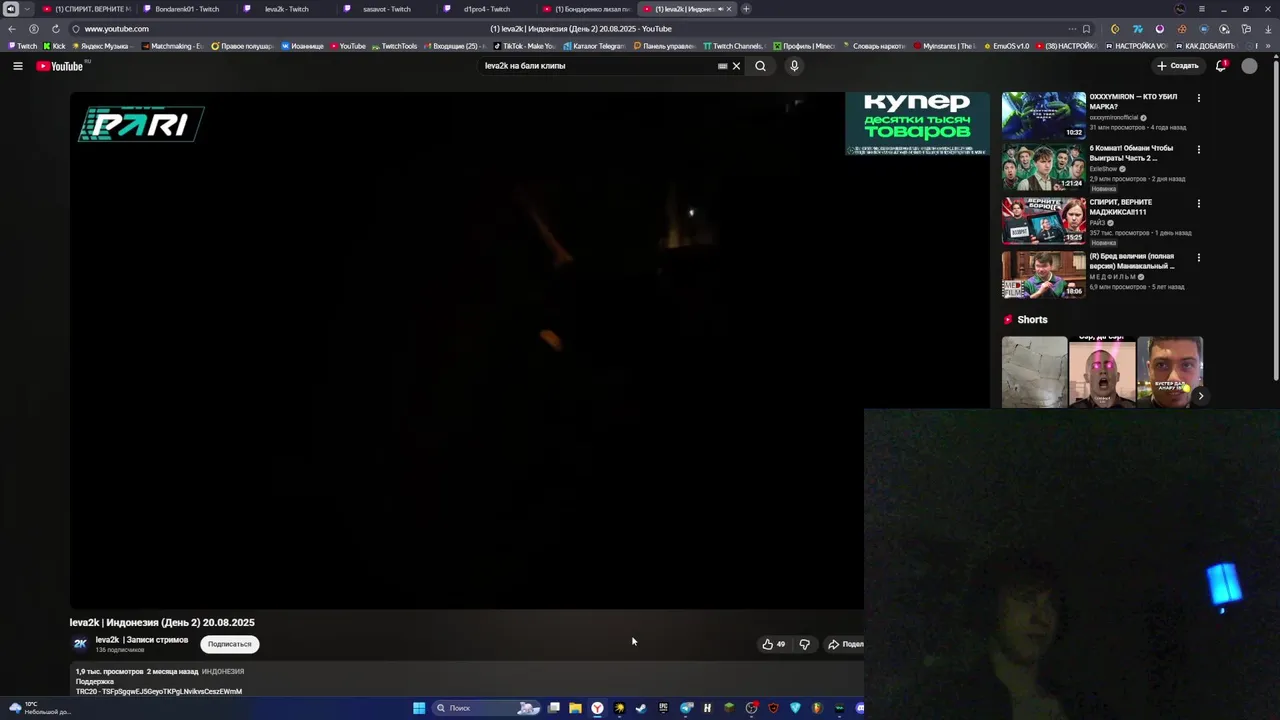The width and height of the screenshot is (1280, 720).
Task: Open Minecraft grass block taskbar icon
Action: click(x=729, y=708)
